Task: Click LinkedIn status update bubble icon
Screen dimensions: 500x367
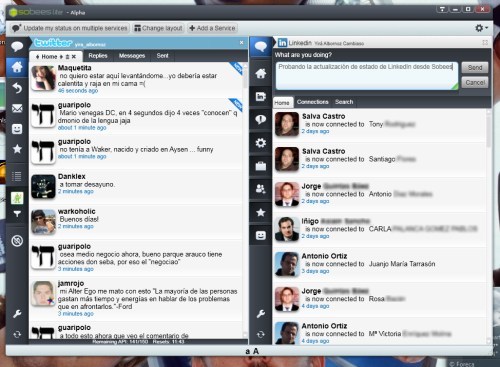Action: pos(261,47)
